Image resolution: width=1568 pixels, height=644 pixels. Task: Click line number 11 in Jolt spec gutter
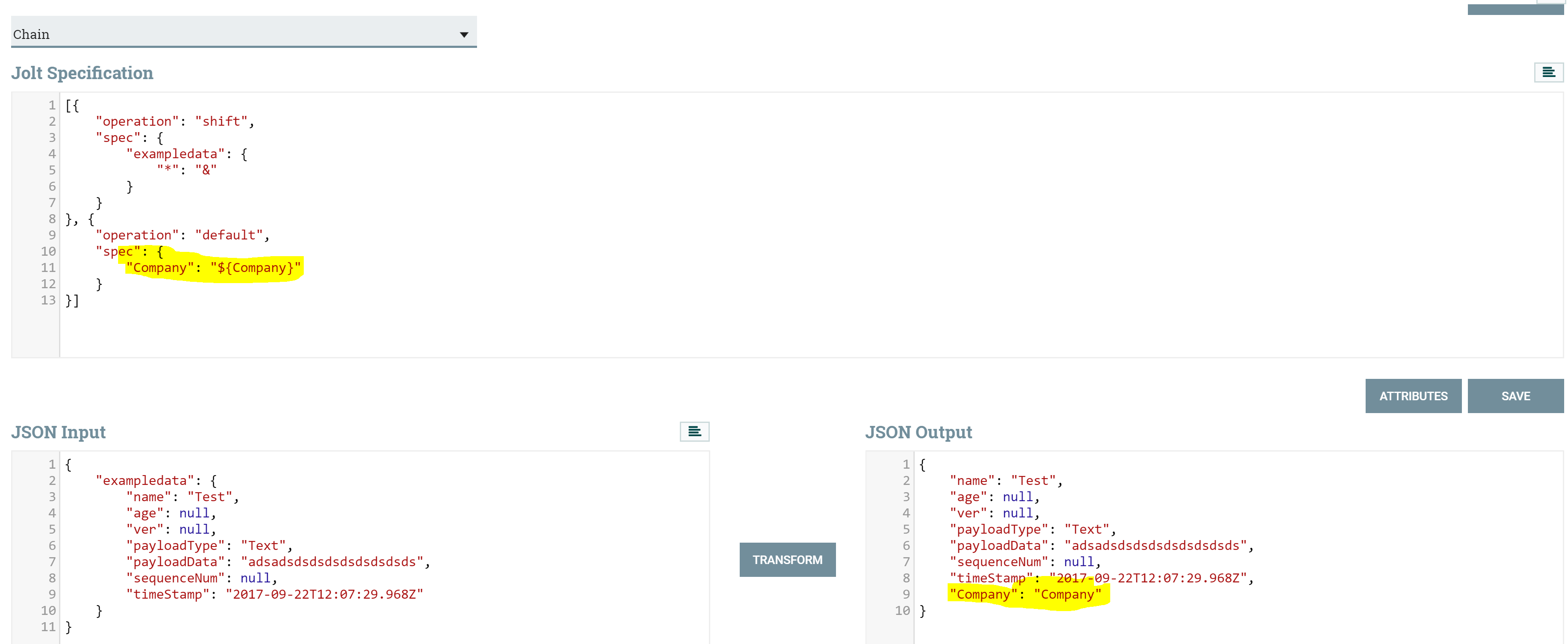coord(48,268)
